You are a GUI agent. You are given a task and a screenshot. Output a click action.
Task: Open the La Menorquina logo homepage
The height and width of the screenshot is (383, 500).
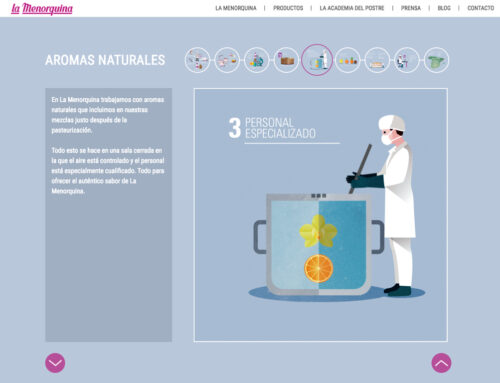42,9
